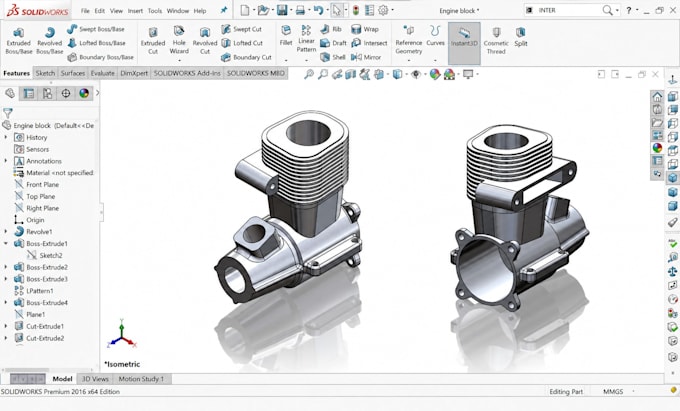The height and width of the screenshot is (411, 680).
Task: Open the Linear Pattern tool
Action: click(x=306, y=38)
